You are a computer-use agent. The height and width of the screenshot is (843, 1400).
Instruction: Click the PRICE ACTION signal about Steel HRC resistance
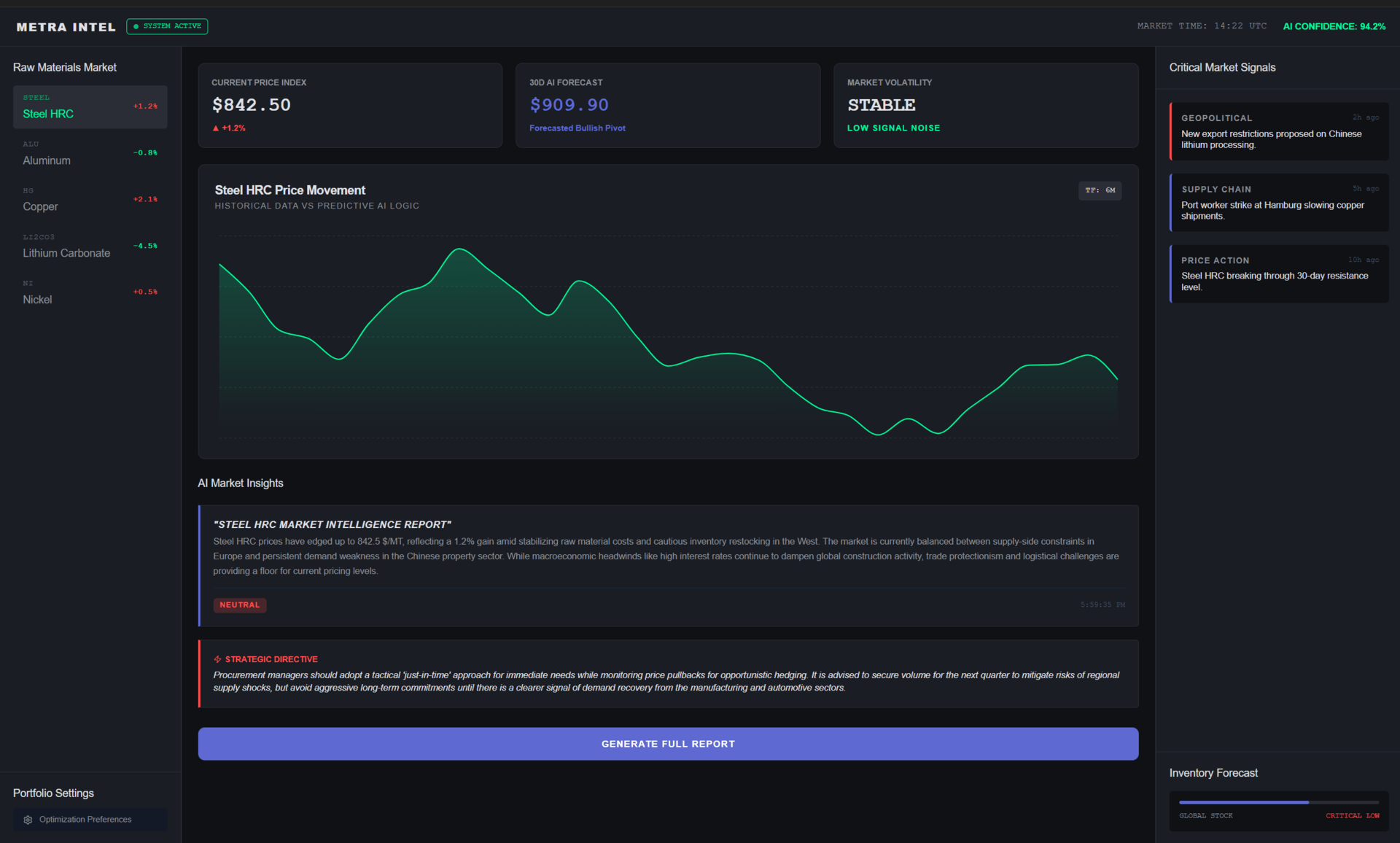click(1279, 273)
